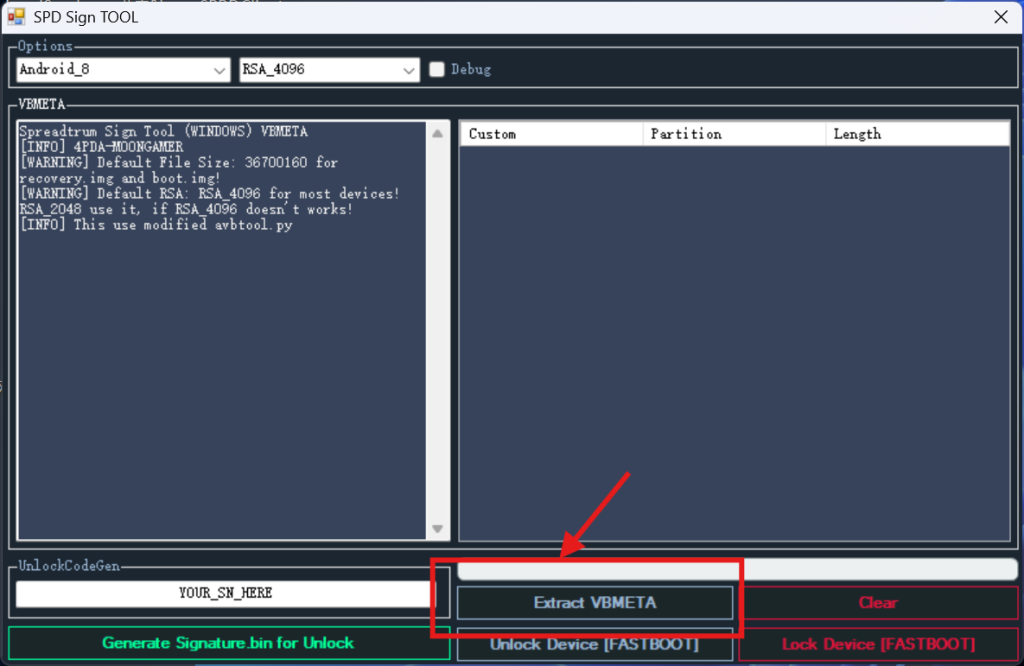Click Lock Device [FASTBOOT] button

pyautogui.click(x=878, y=644)
